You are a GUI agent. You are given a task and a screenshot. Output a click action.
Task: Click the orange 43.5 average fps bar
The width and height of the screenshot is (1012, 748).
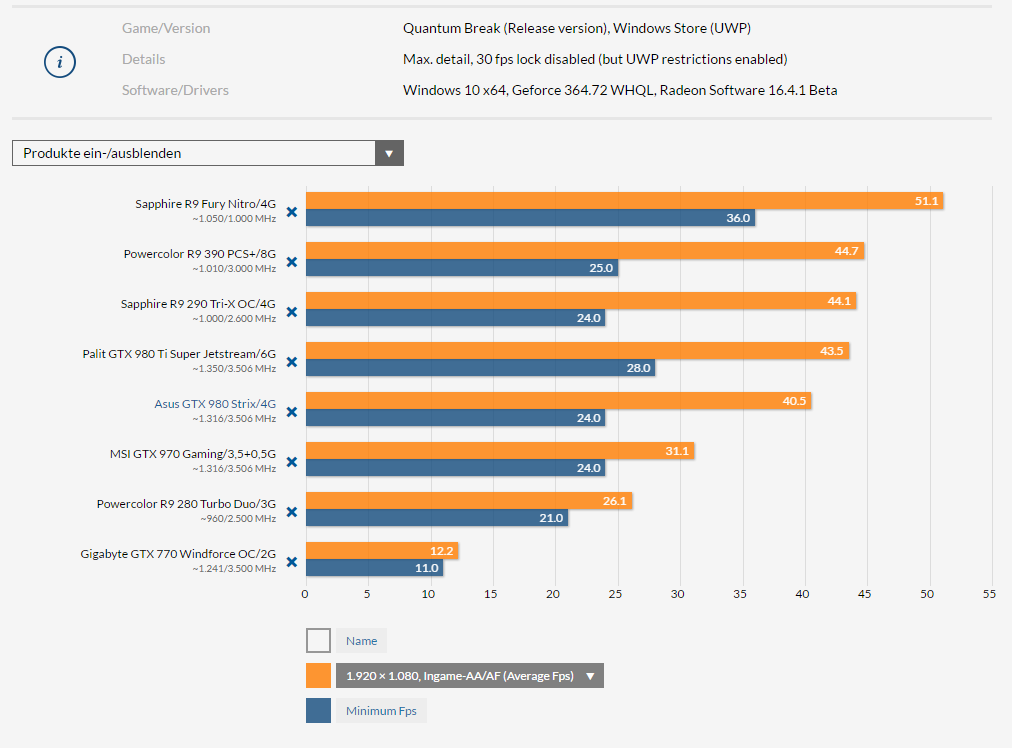point(578,351)
